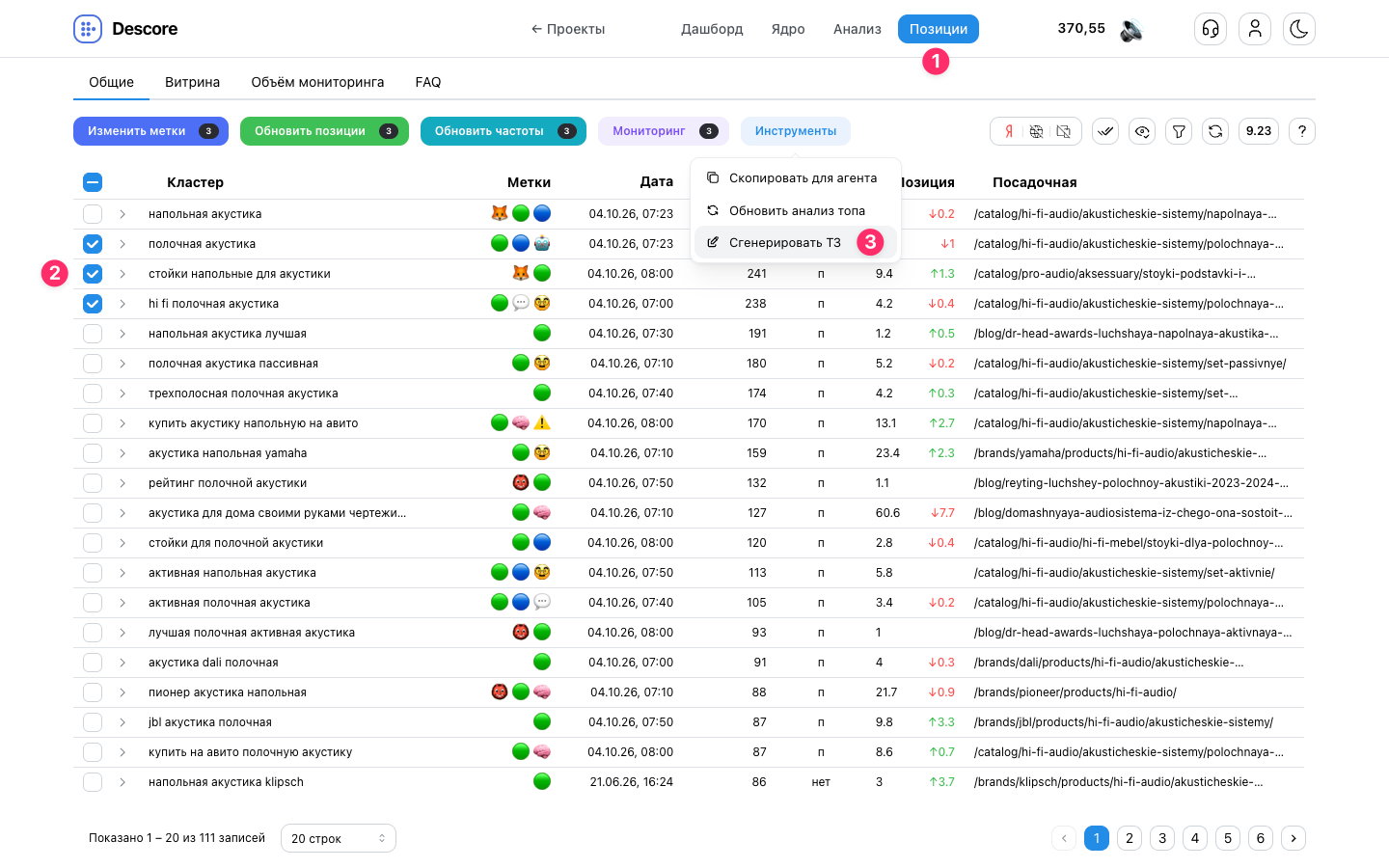Click the 9.23 value button in toolbar
The image size is (1389, 868).
pyautogui.click(x=1259, y=131)
